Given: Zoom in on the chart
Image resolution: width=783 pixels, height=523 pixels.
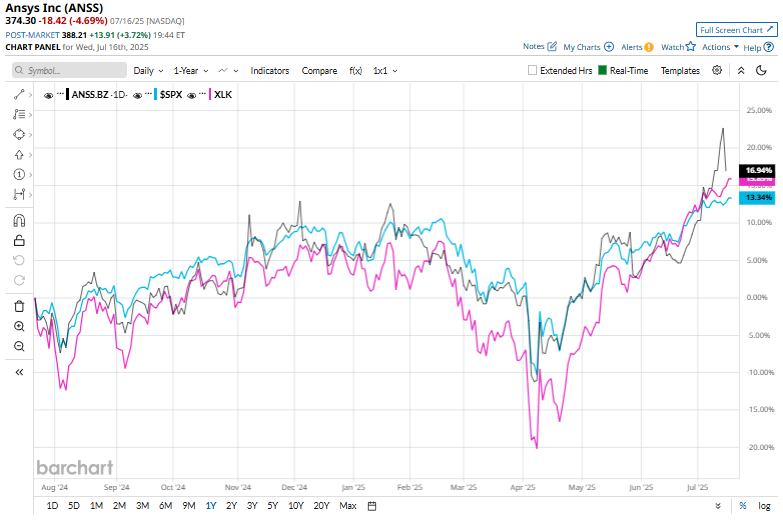Looking at the screenshot, I should click(19, 326).
